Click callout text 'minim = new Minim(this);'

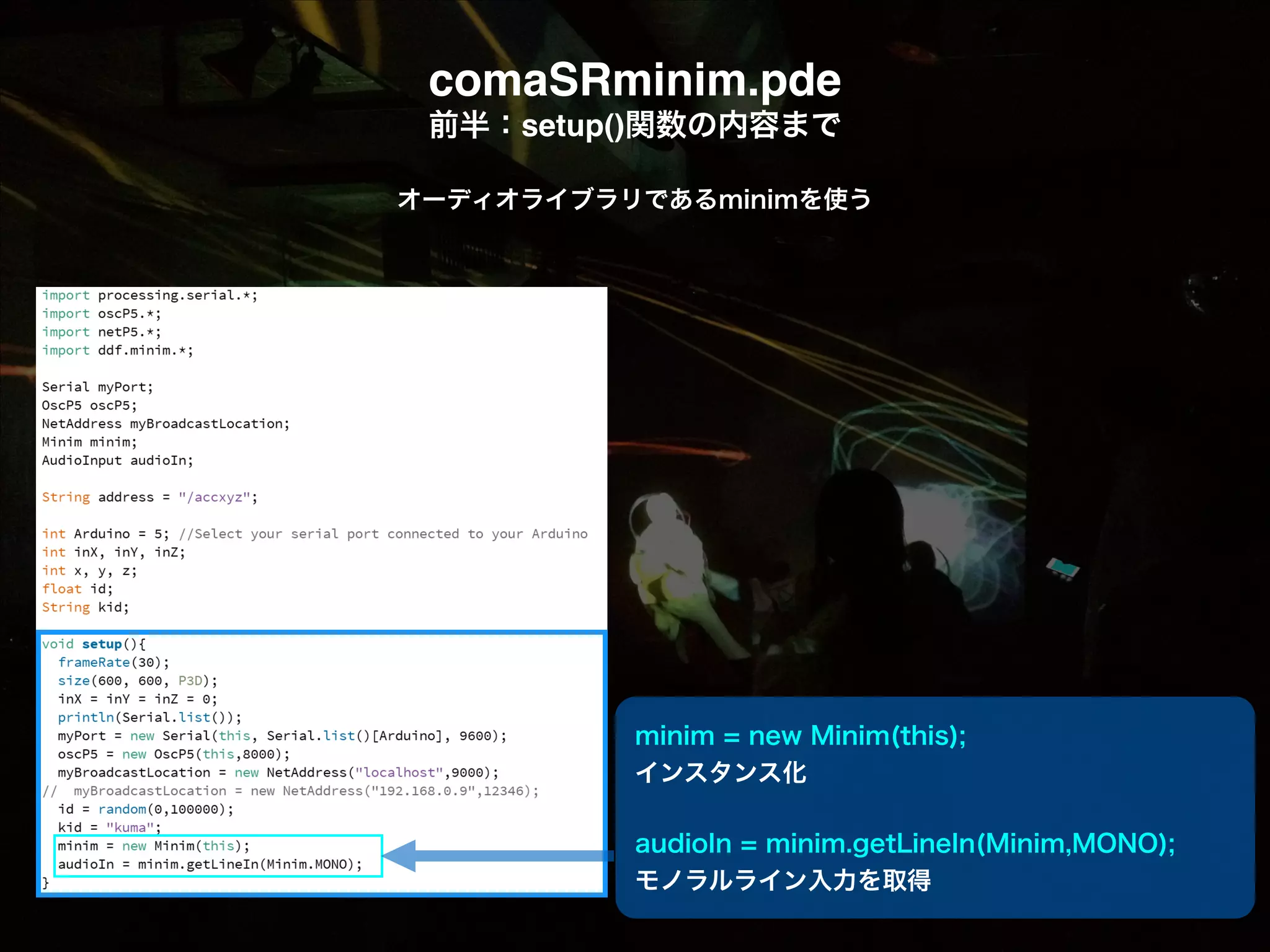pyautogui.click(x=801, y=736)
